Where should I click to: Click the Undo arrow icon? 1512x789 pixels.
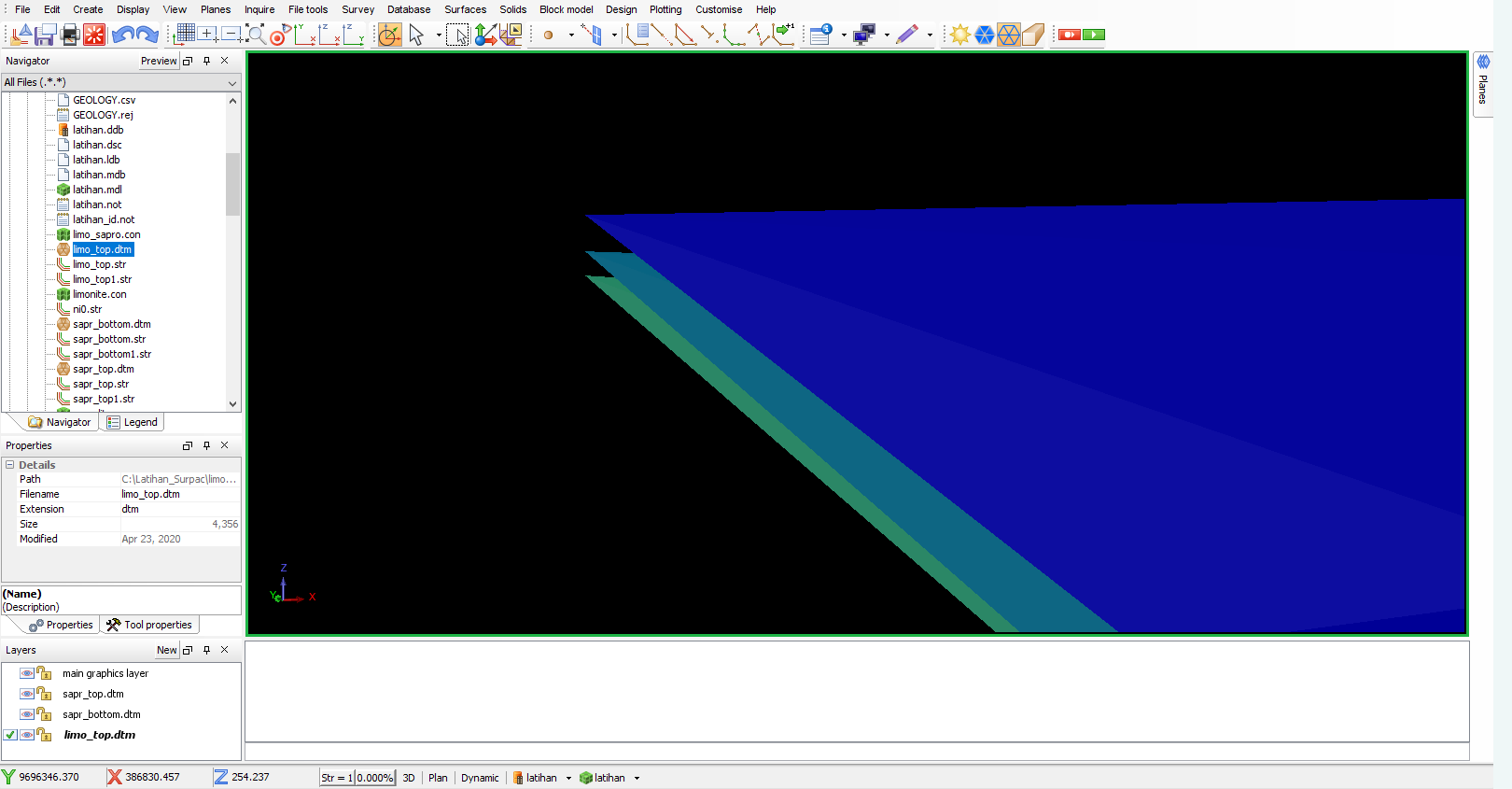tap(121, 35)
